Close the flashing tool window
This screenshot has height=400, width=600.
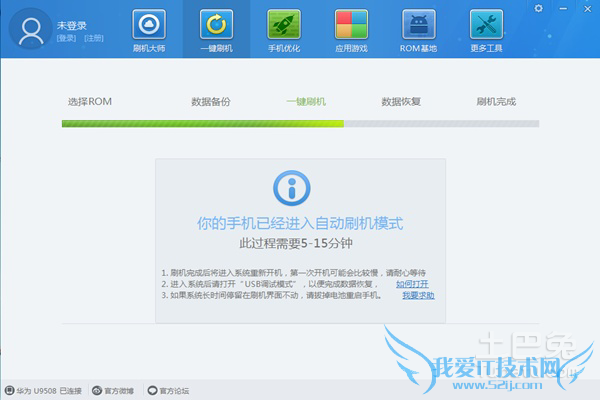pos(588,8)
